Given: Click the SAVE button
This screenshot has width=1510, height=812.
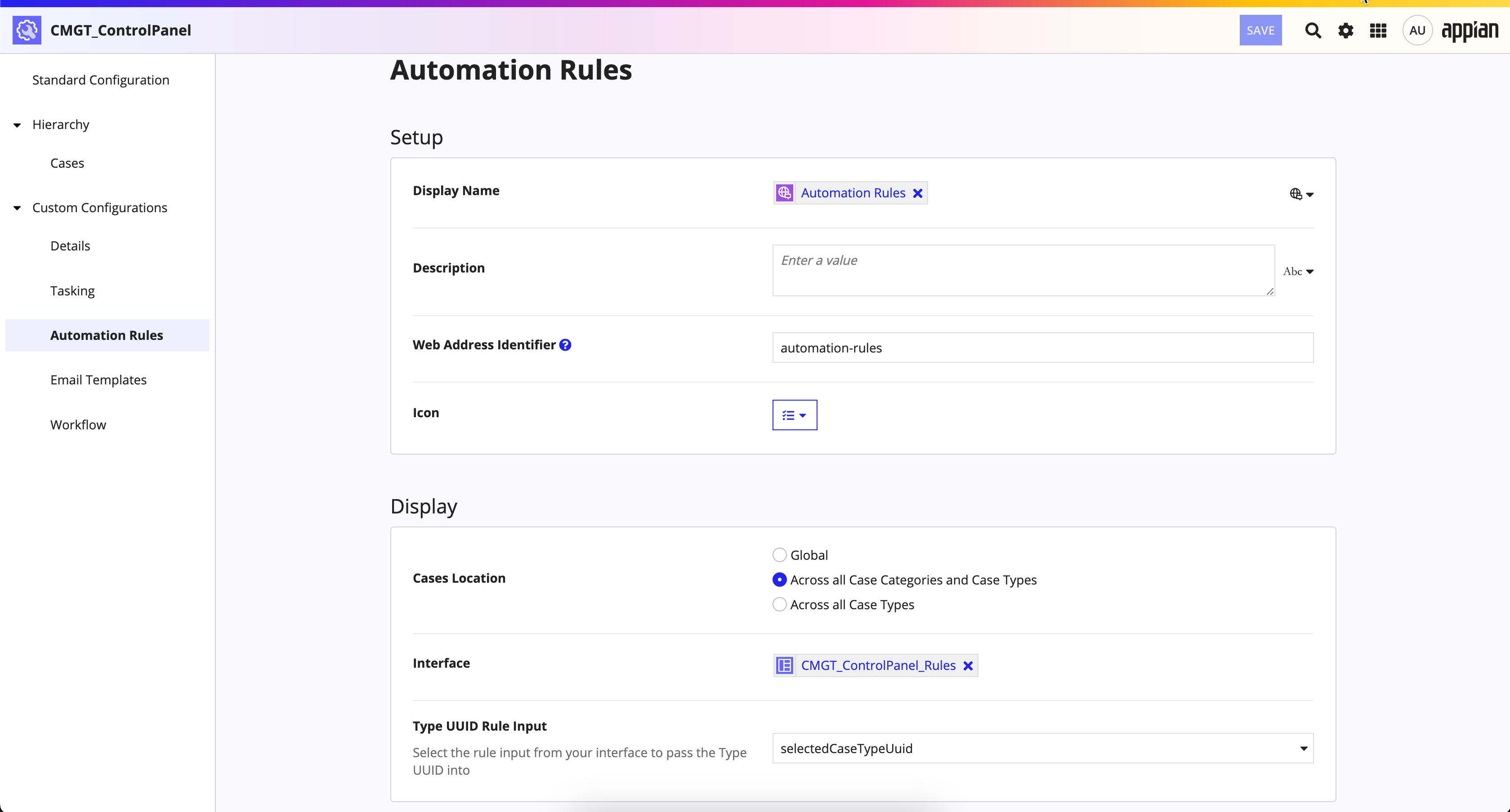Looking at the screenshot, I should [x=1260, y=31].
